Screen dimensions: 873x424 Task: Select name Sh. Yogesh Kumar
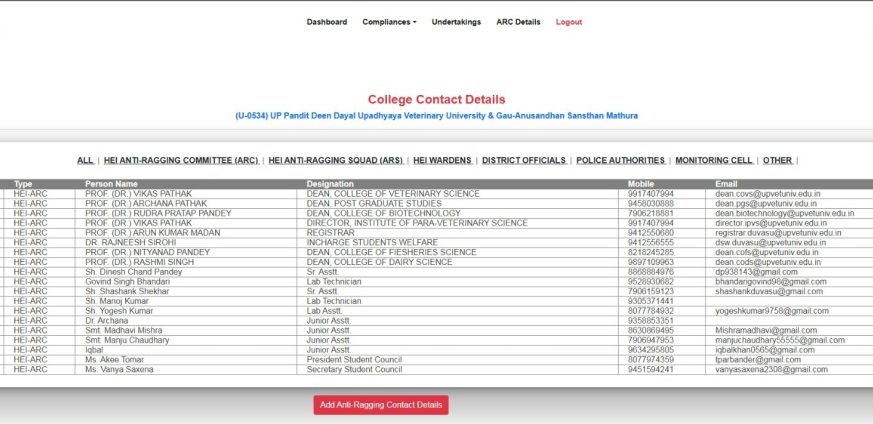[119, 311]
